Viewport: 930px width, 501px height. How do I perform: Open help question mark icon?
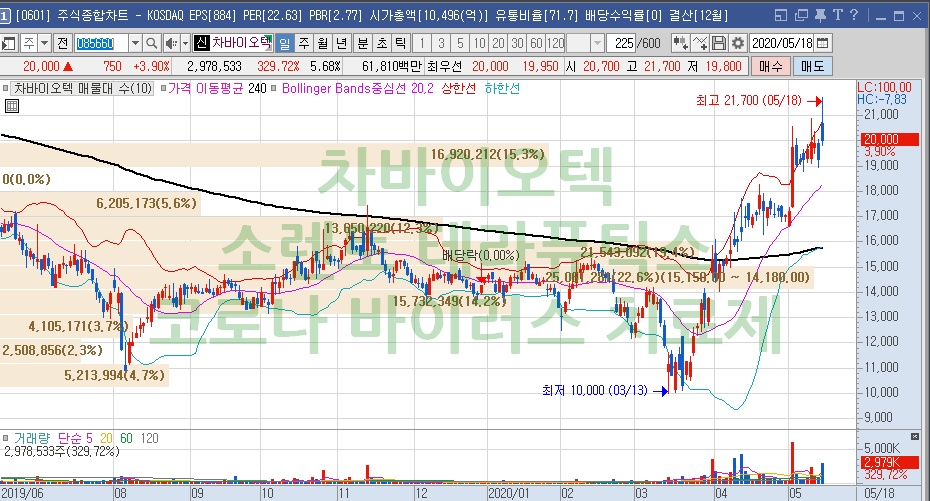coord(854,15)
